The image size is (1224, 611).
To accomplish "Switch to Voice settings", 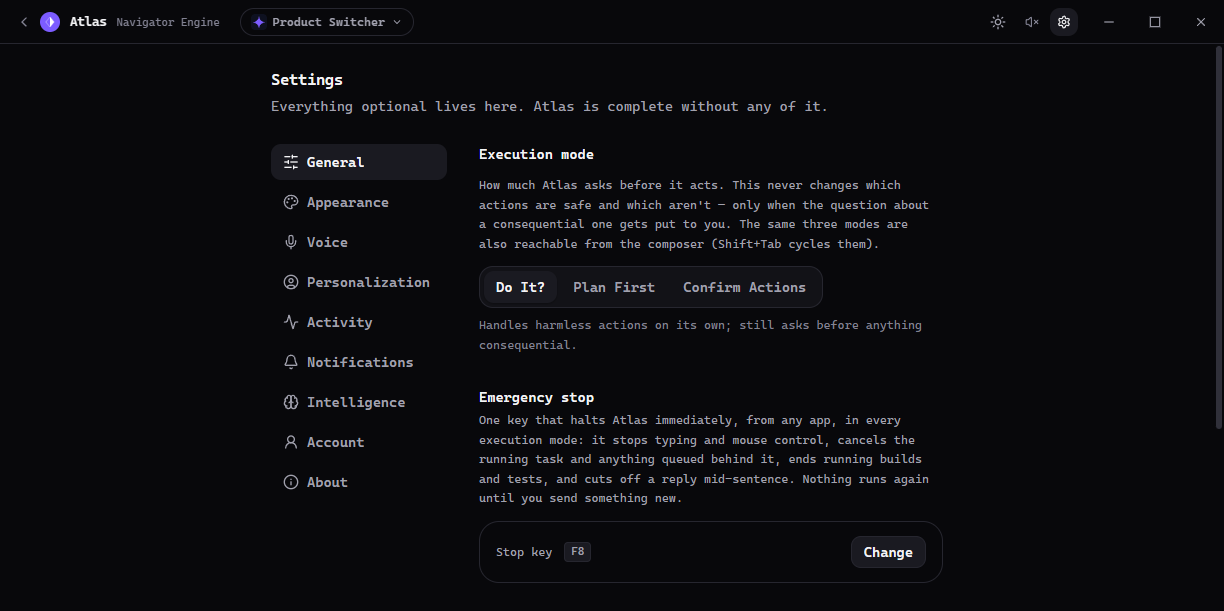I will click(359, 242).
